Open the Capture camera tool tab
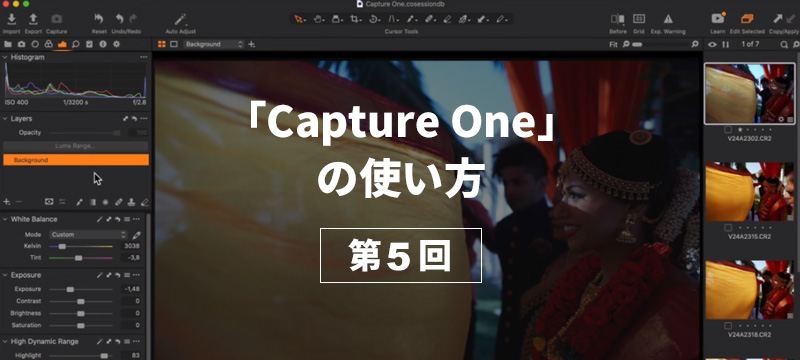 point(21,44)
